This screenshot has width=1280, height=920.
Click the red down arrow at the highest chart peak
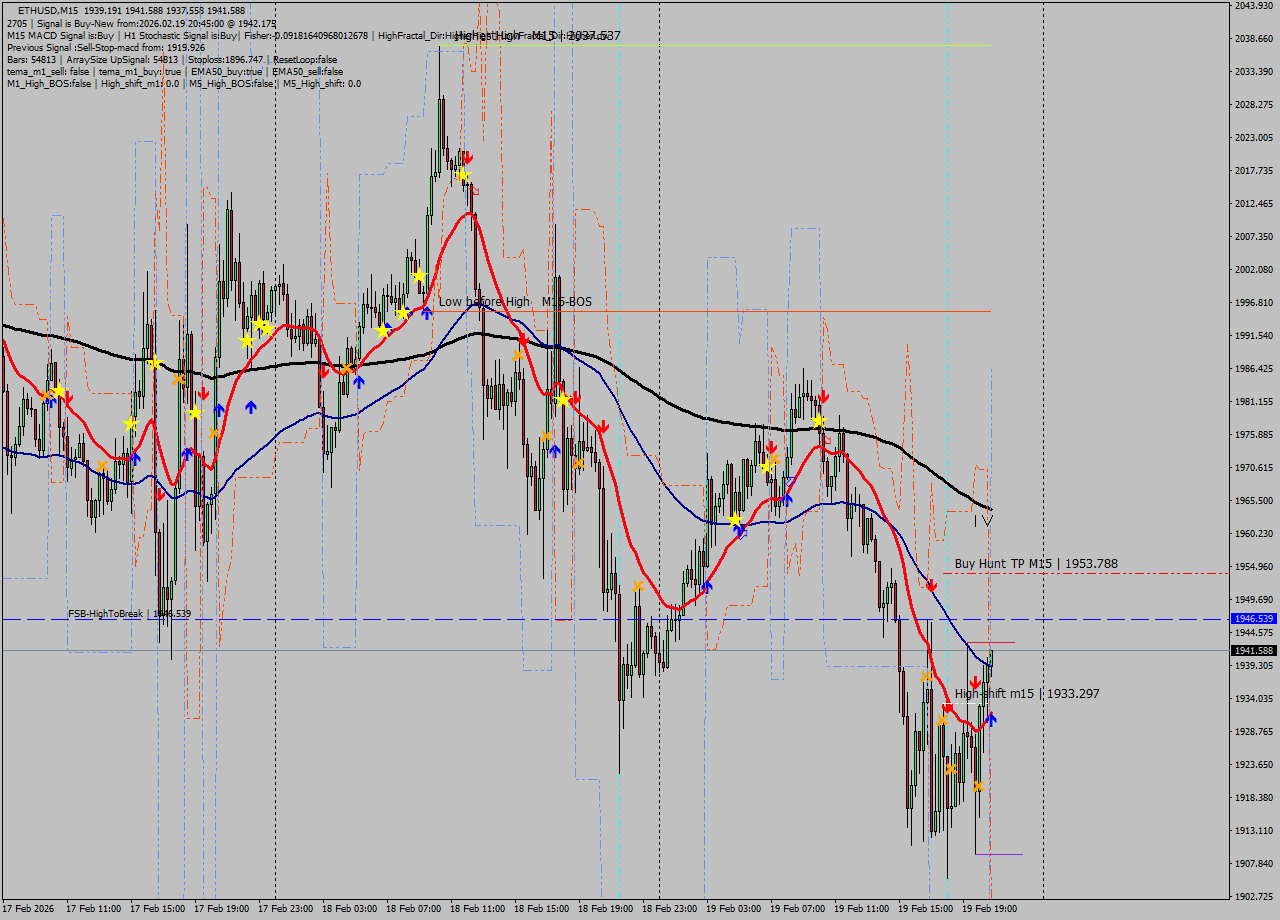466,157
